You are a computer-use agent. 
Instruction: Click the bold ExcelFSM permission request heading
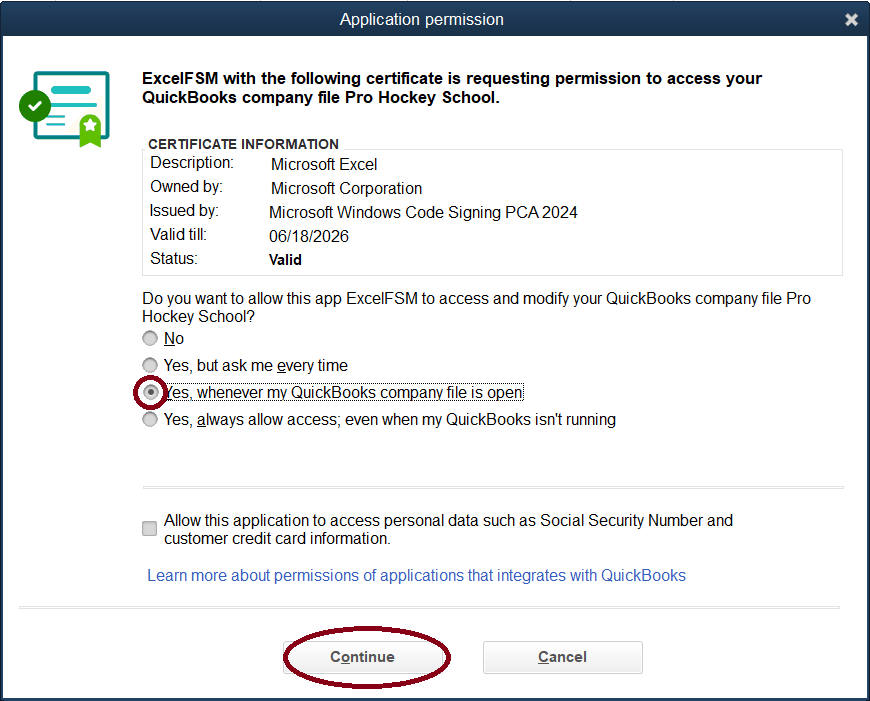tap(452, 88)
